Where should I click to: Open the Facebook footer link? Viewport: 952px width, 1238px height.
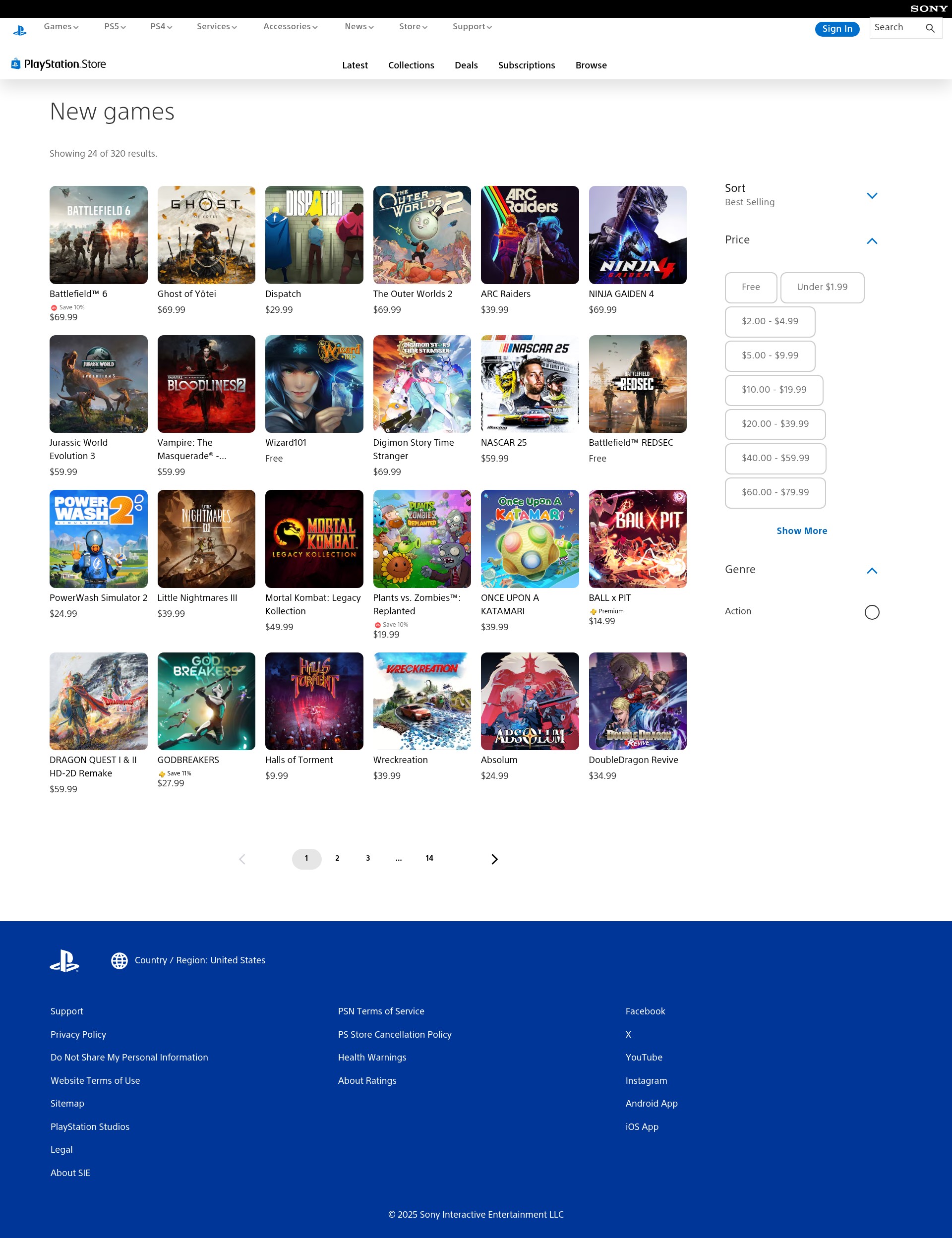645,1011
